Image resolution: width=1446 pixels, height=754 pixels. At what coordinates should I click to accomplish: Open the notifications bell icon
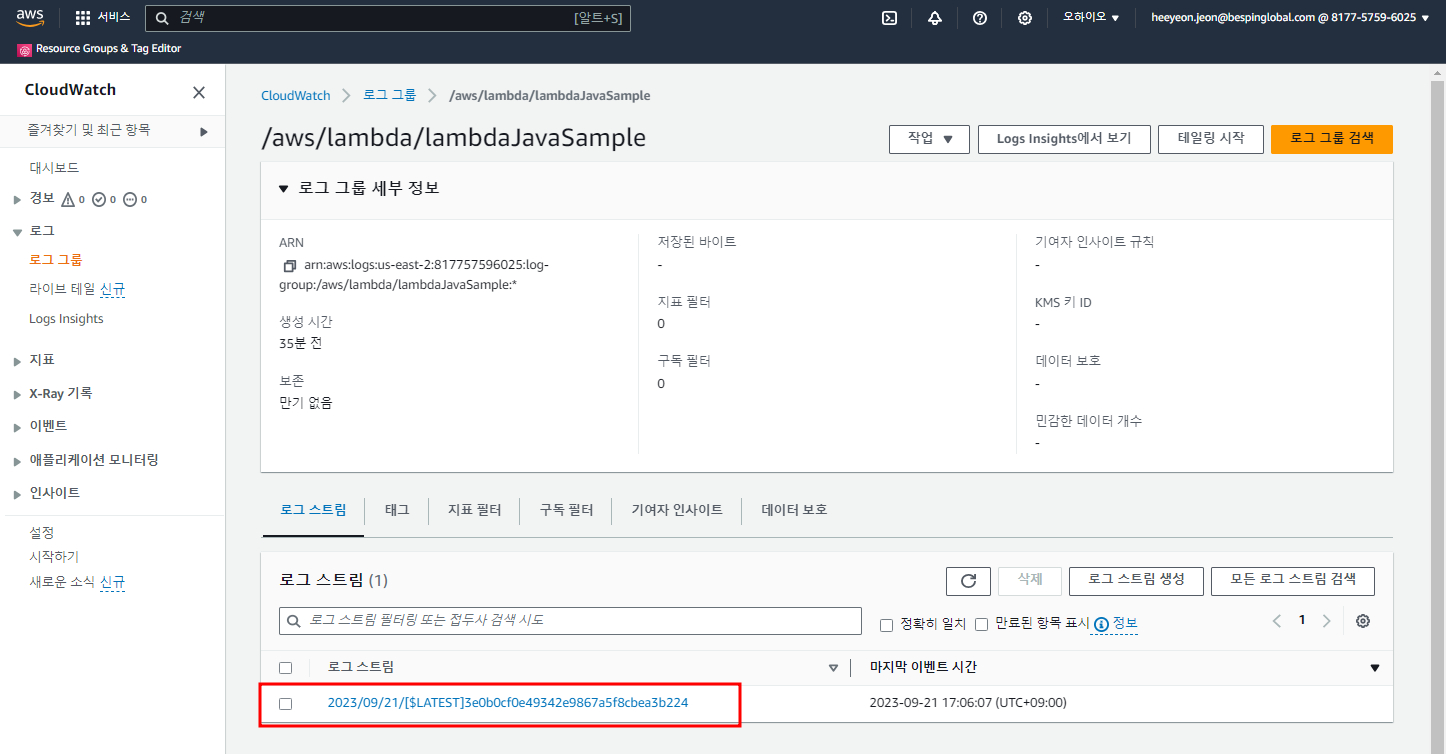click(935, 18)
